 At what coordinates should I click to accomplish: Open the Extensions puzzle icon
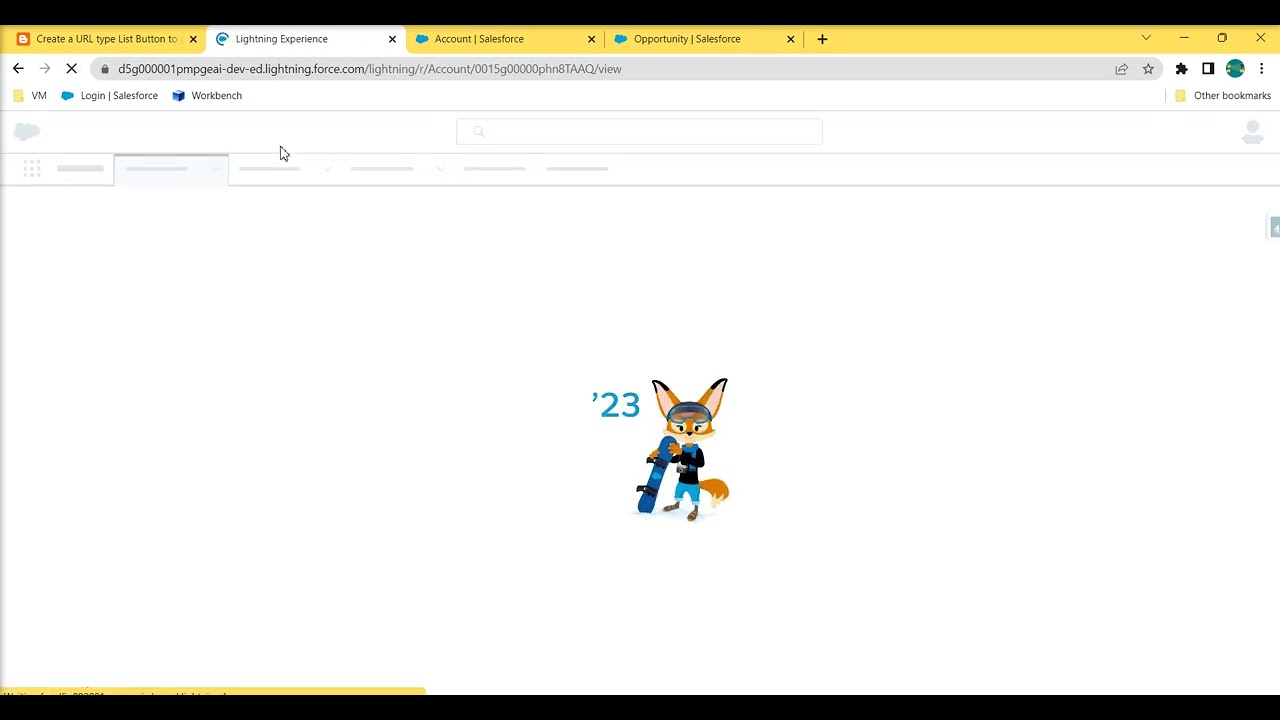pyautogui.click(x=1181, y=69)
